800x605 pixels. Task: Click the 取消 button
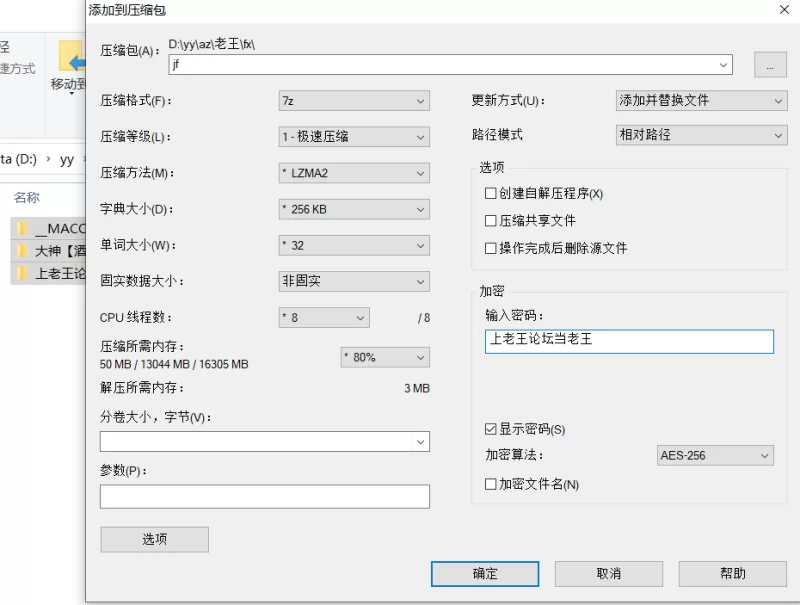(609, 574)
